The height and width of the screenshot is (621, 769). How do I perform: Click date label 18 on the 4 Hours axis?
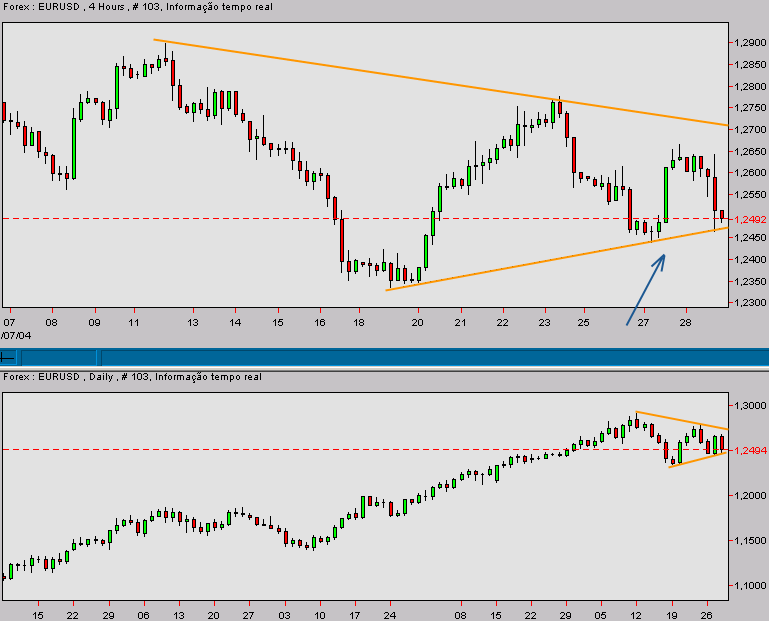[359, 322]
